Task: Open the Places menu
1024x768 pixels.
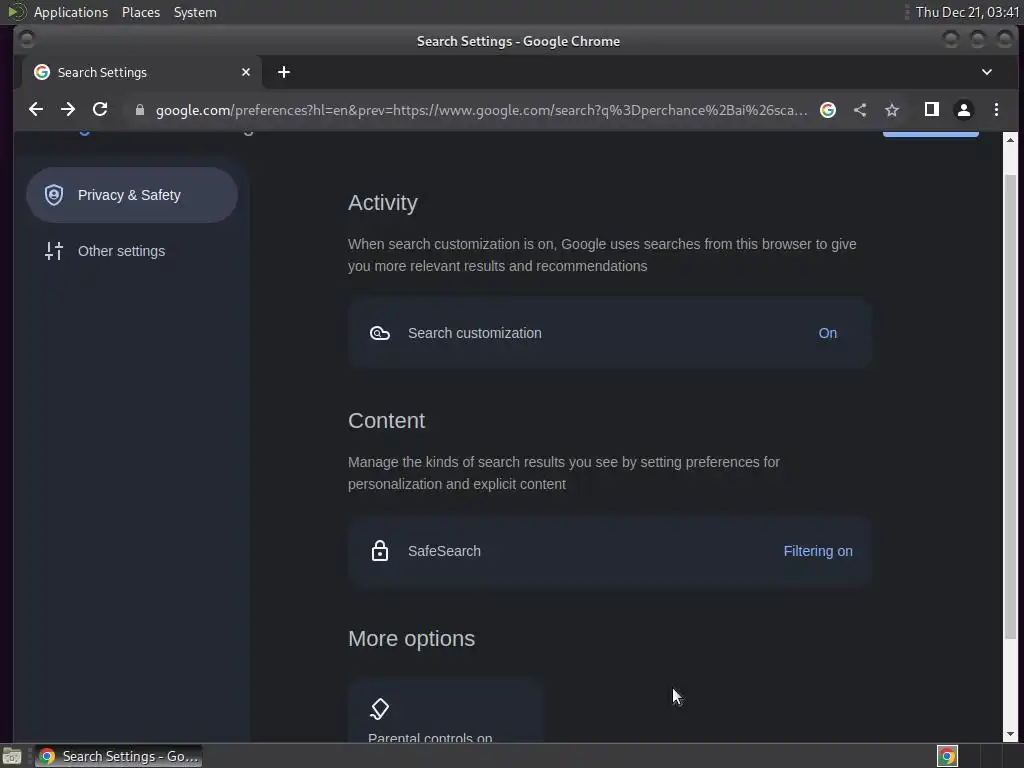Action: point(141,12)
